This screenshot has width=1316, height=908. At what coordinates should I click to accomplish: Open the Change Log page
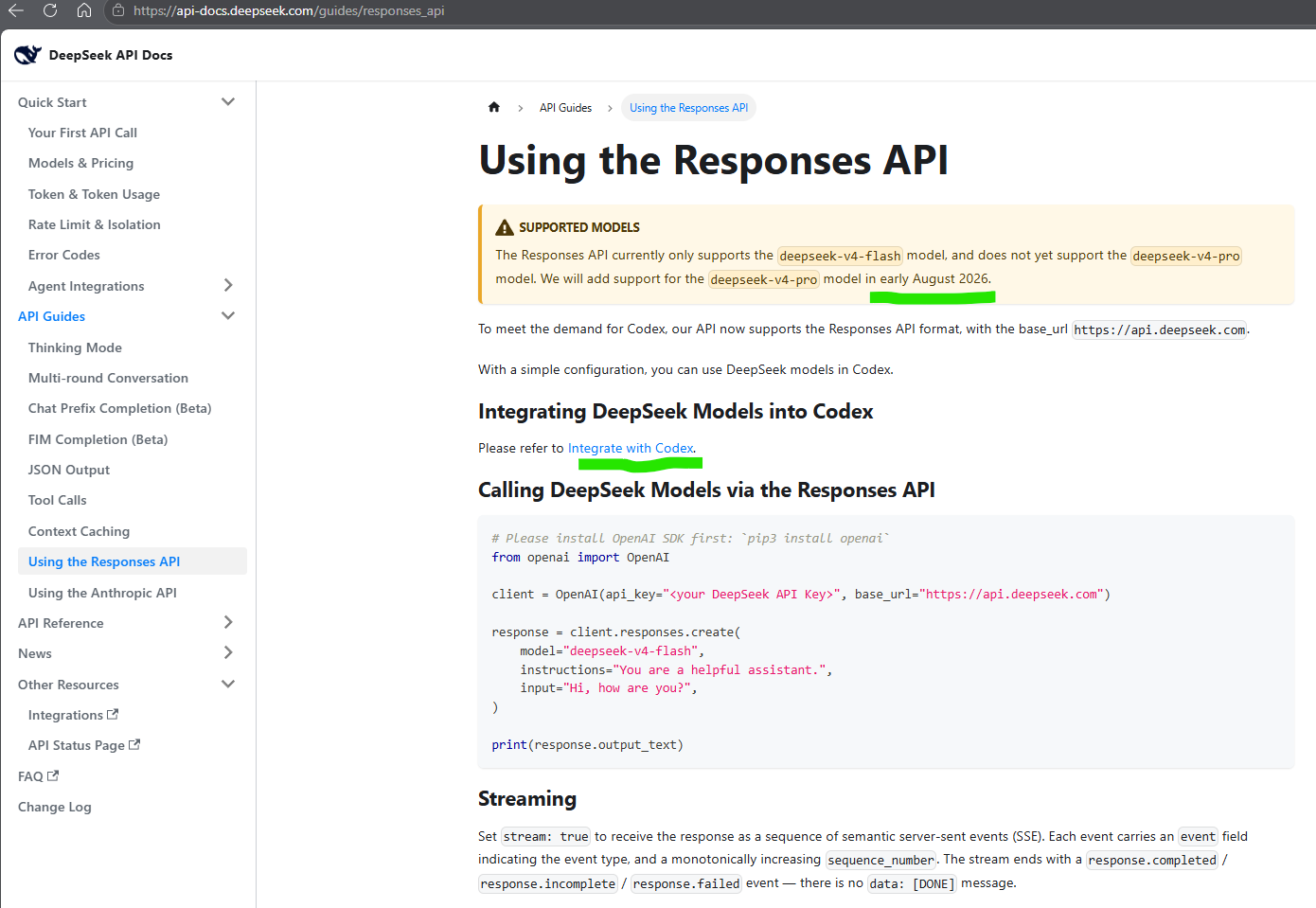55,807
